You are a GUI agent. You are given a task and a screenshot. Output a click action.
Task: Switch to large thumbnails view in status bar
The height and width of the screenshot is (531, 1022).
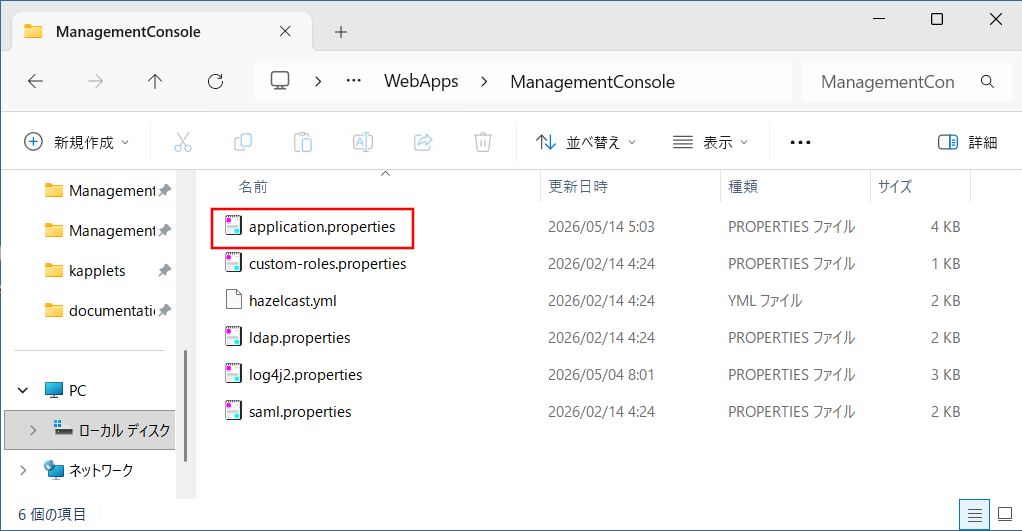coord(1005,515)
